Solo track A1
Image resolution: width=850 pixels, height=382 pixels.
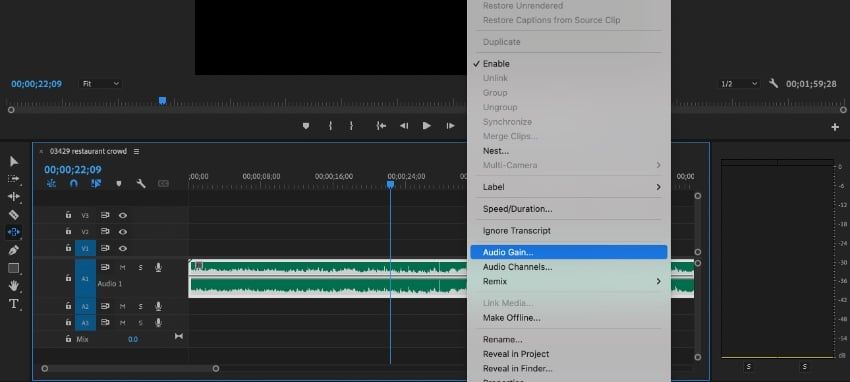140,267
